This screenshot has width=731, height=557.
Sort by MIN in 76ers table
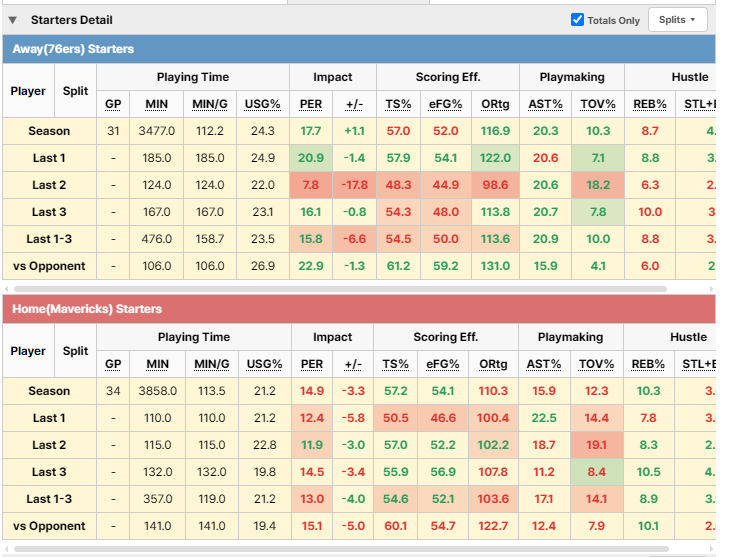157,104
